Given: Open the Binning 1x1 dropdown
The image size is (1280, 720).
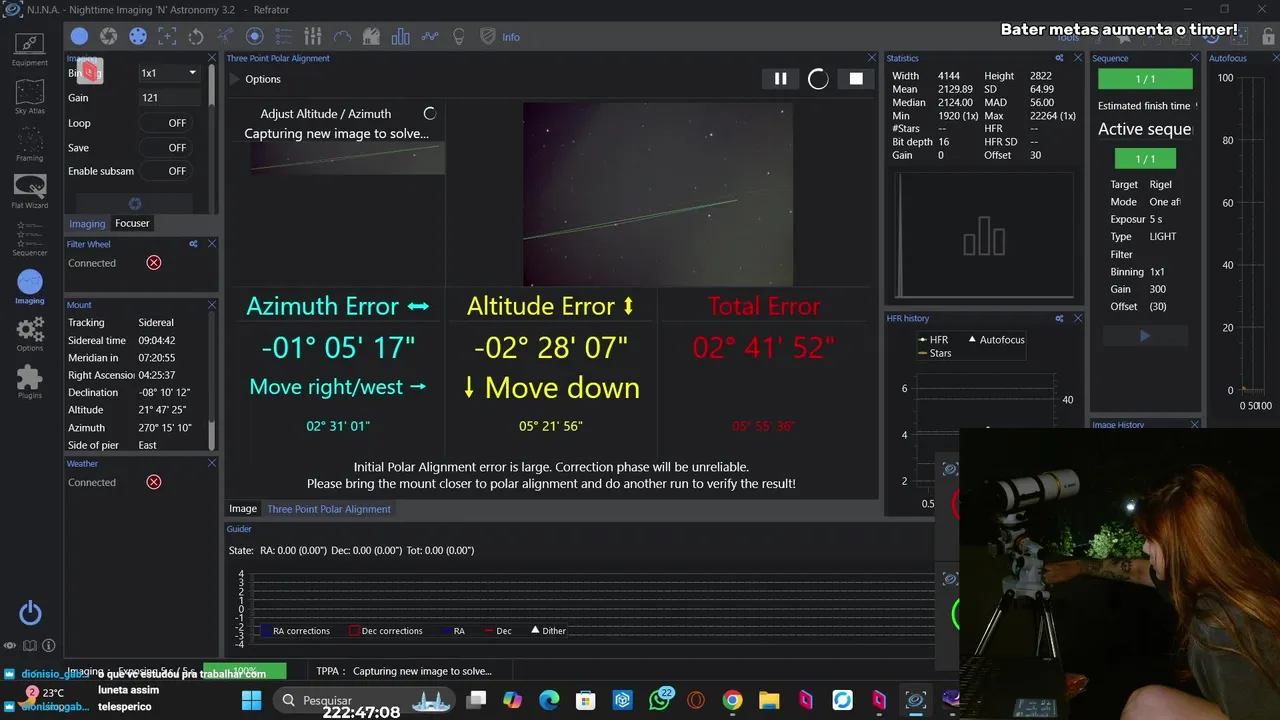Looking at the screenshot, I should pos(168,73).
